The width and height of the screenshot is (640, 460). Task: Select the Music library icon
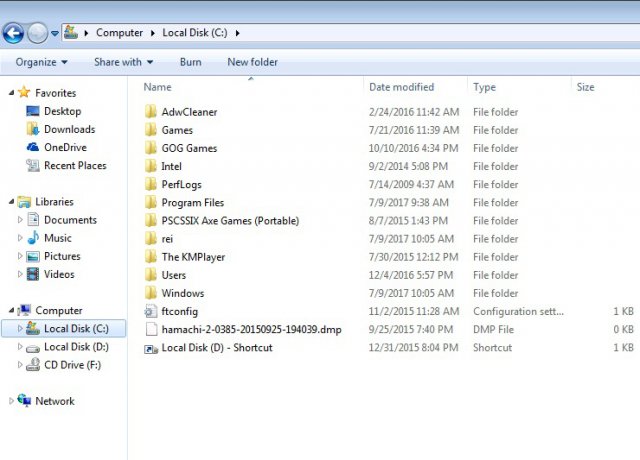pyautogui.click(x=33, y=238)
